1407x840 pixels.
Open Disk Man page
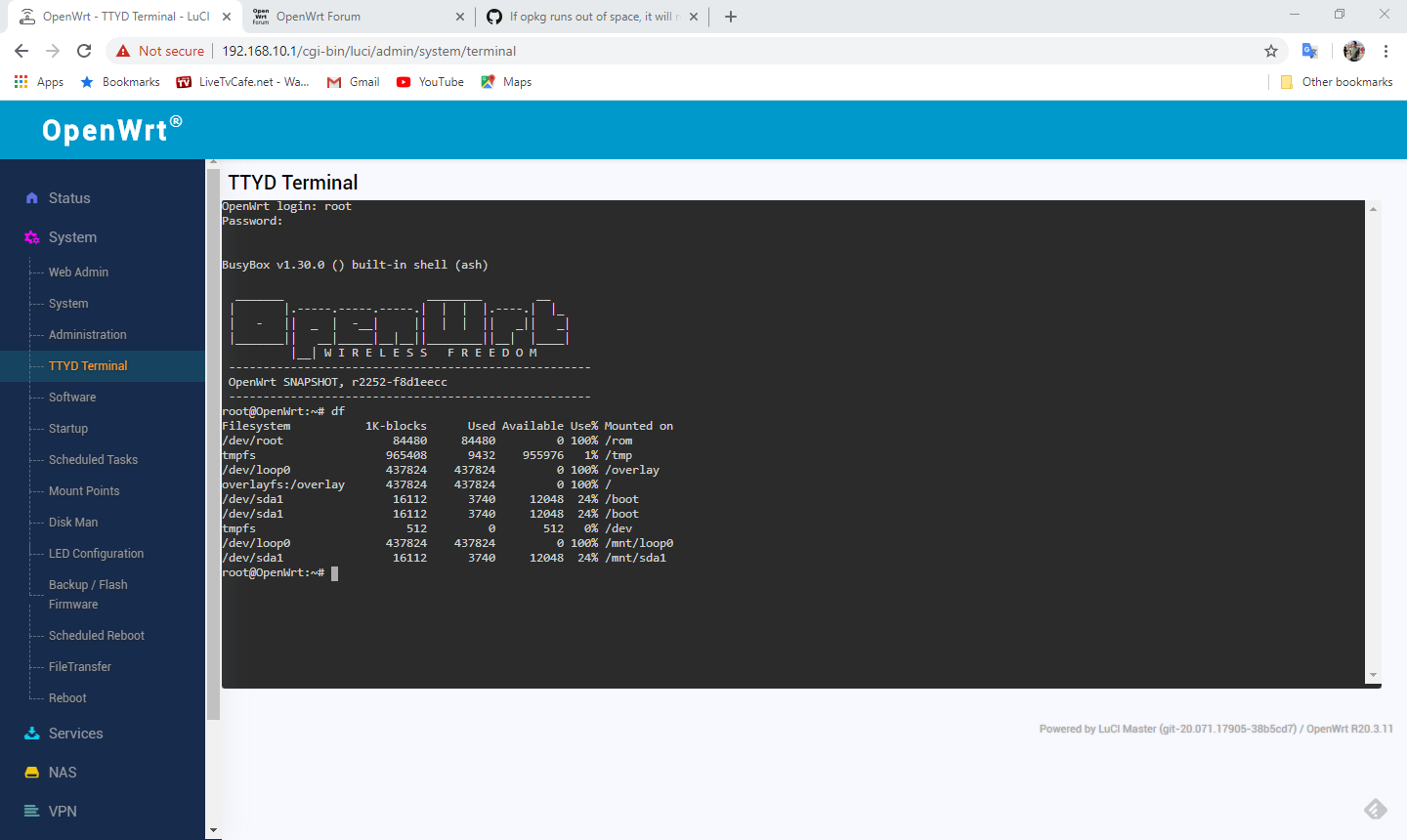(73, 523)
